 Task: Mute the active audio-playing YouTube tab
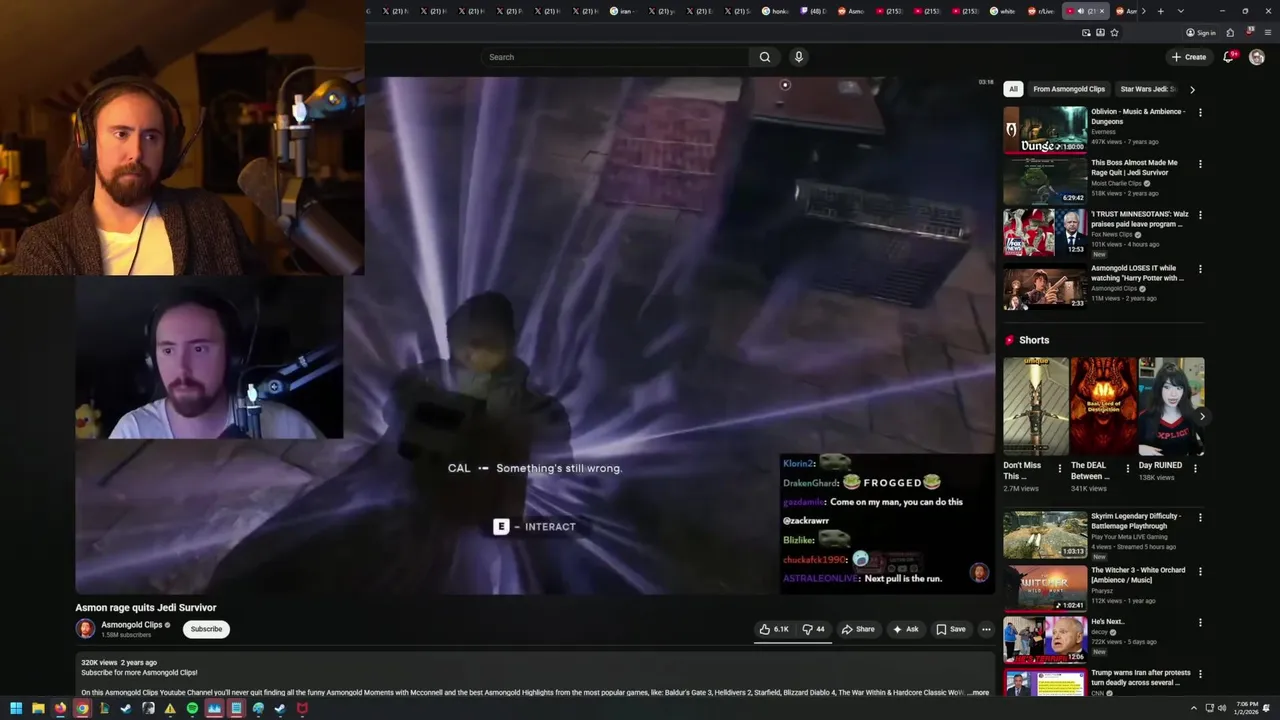(x=1081, y=11)
